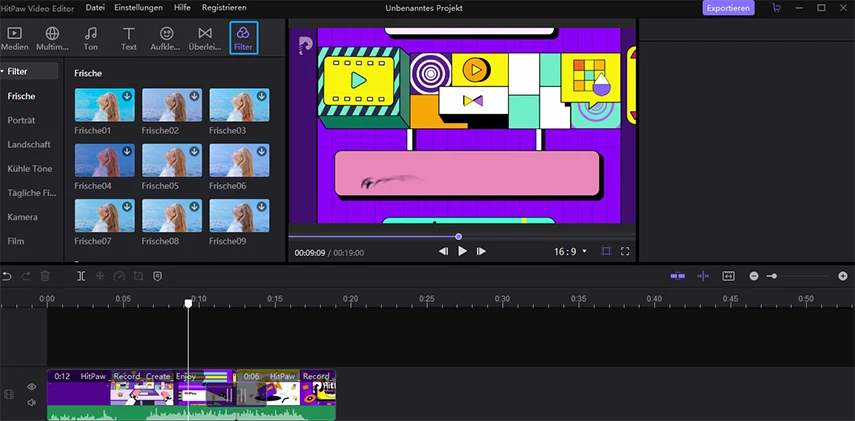This screenshot has height=421, width=855.
Task: Click the freeze frame icon
Action: (100, 276)
